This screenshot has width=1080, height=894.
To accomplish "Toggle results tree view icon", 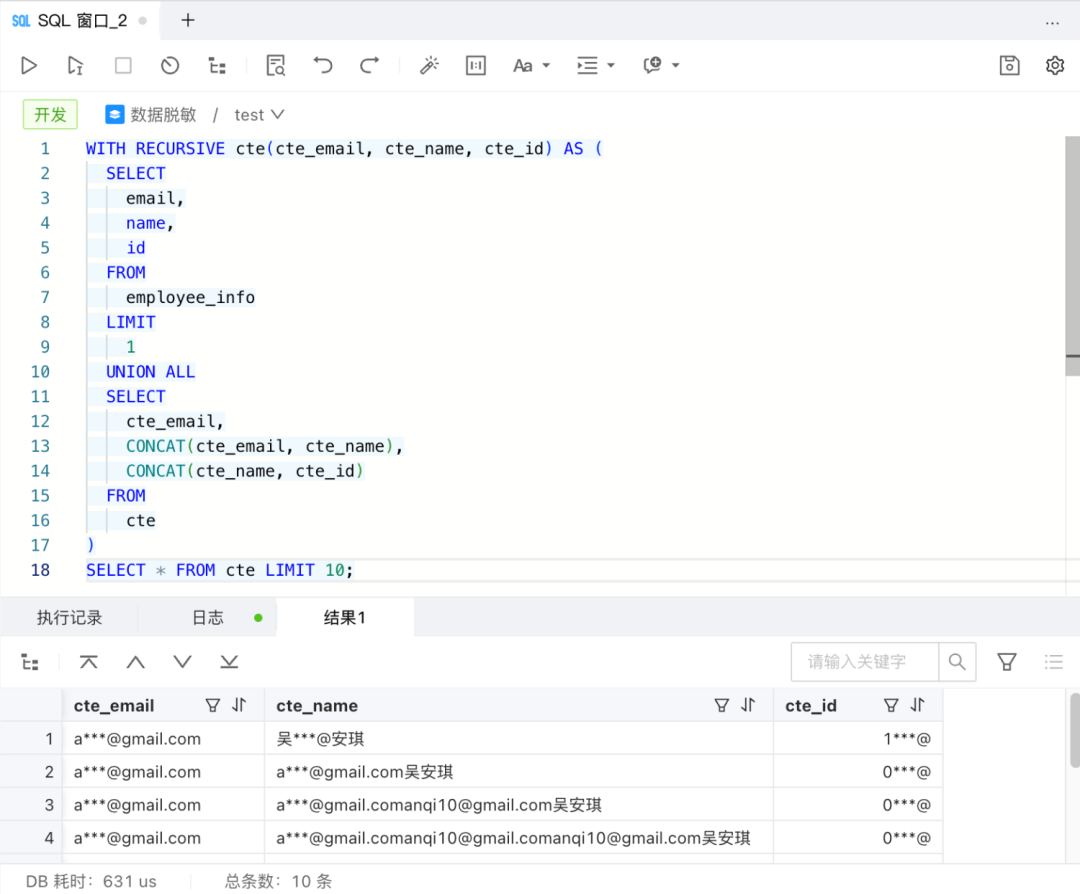I will coord(30,662).
